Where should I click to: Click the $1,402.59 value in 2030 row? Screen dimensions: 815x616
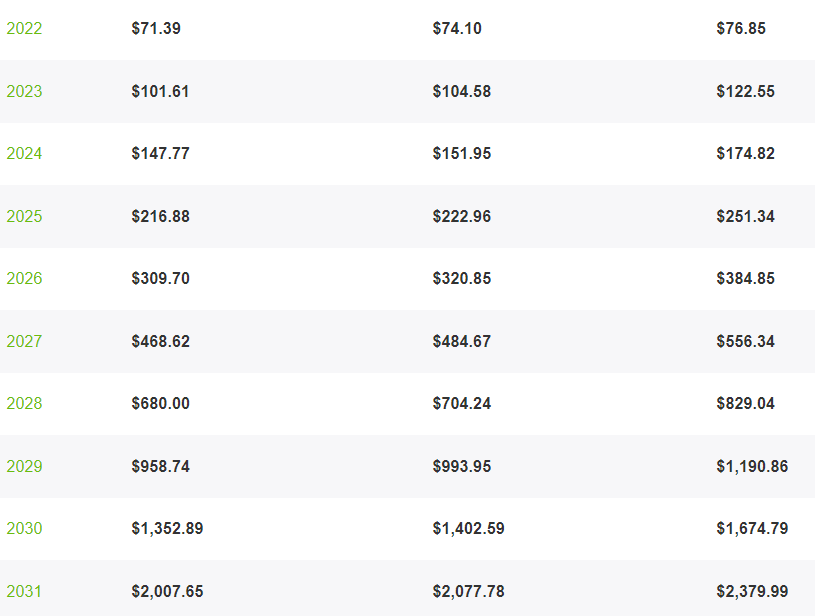pos(468,529)
